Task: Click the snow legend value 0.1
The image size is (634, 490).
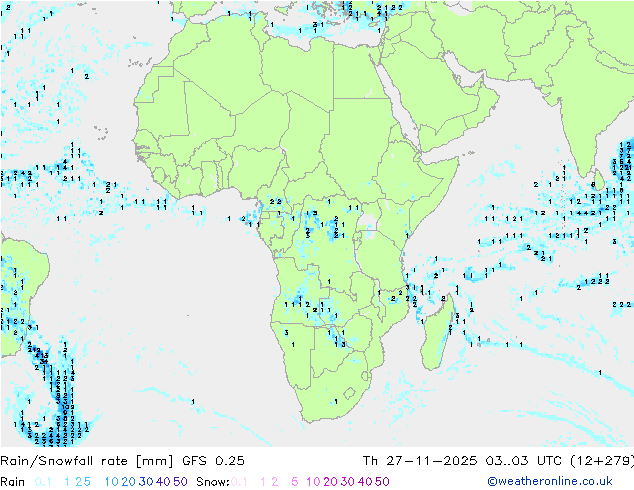Action: [239, 482]
